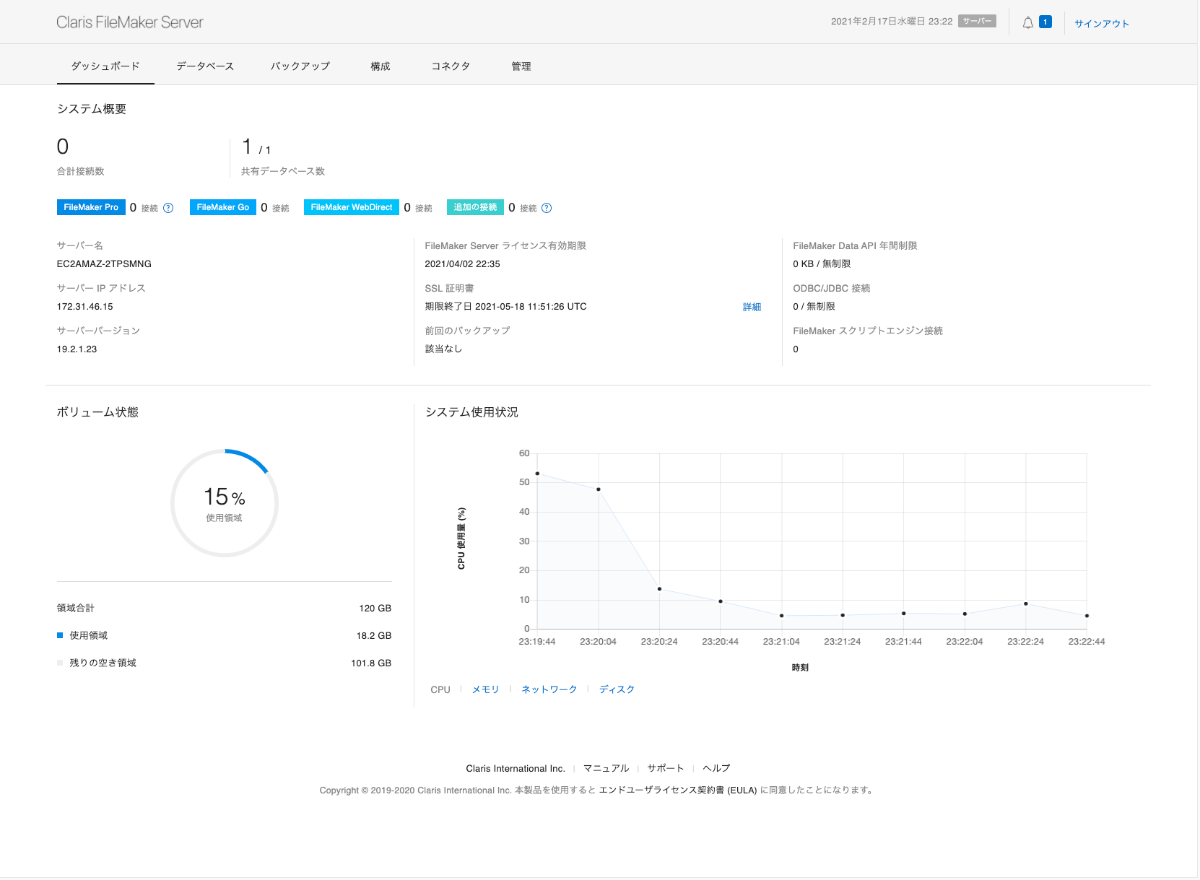Image resolution: width=1200 pixels, height=880 pixels.
Task: Show ネットワーク usage chart
Action: pyautogui.click(x=549, y=690)
